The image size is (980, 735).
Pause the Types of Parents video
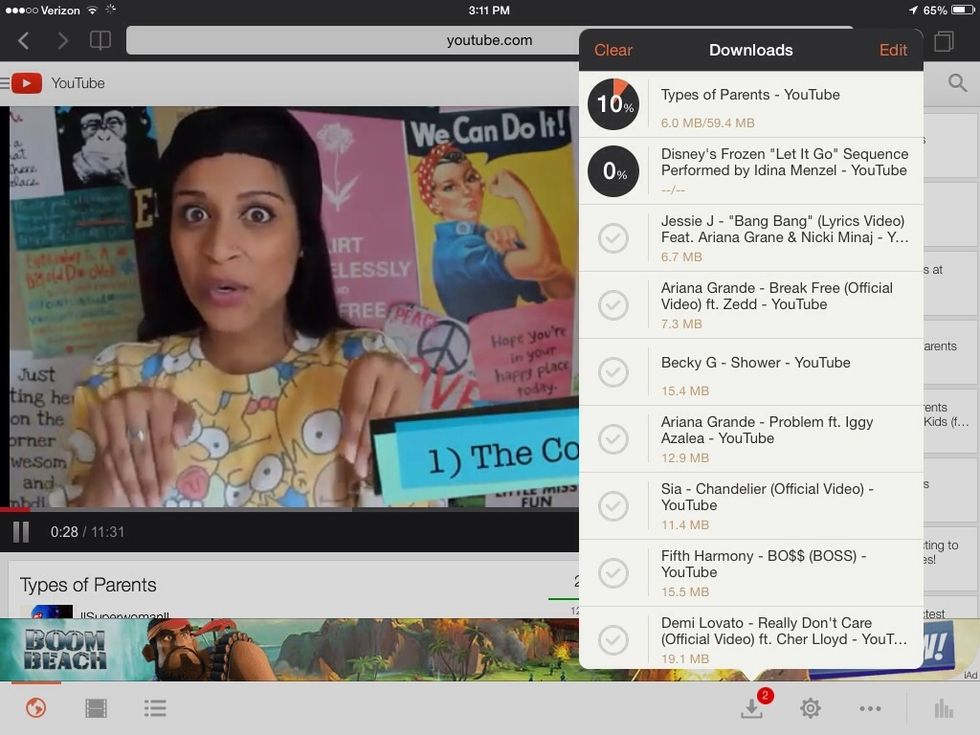tap(19, 531)
